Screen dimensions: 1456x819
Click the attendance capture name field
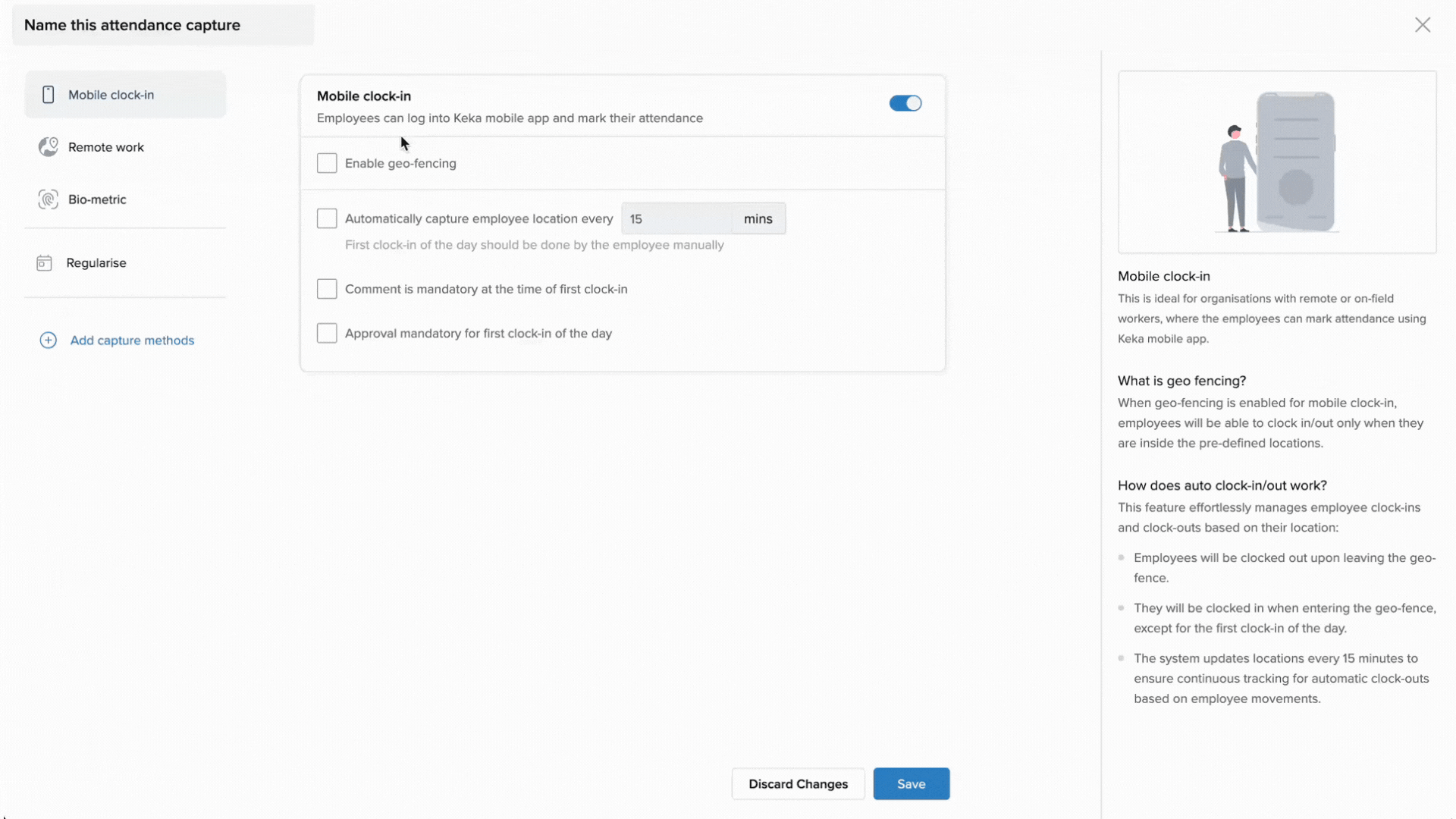pos(163,25)
